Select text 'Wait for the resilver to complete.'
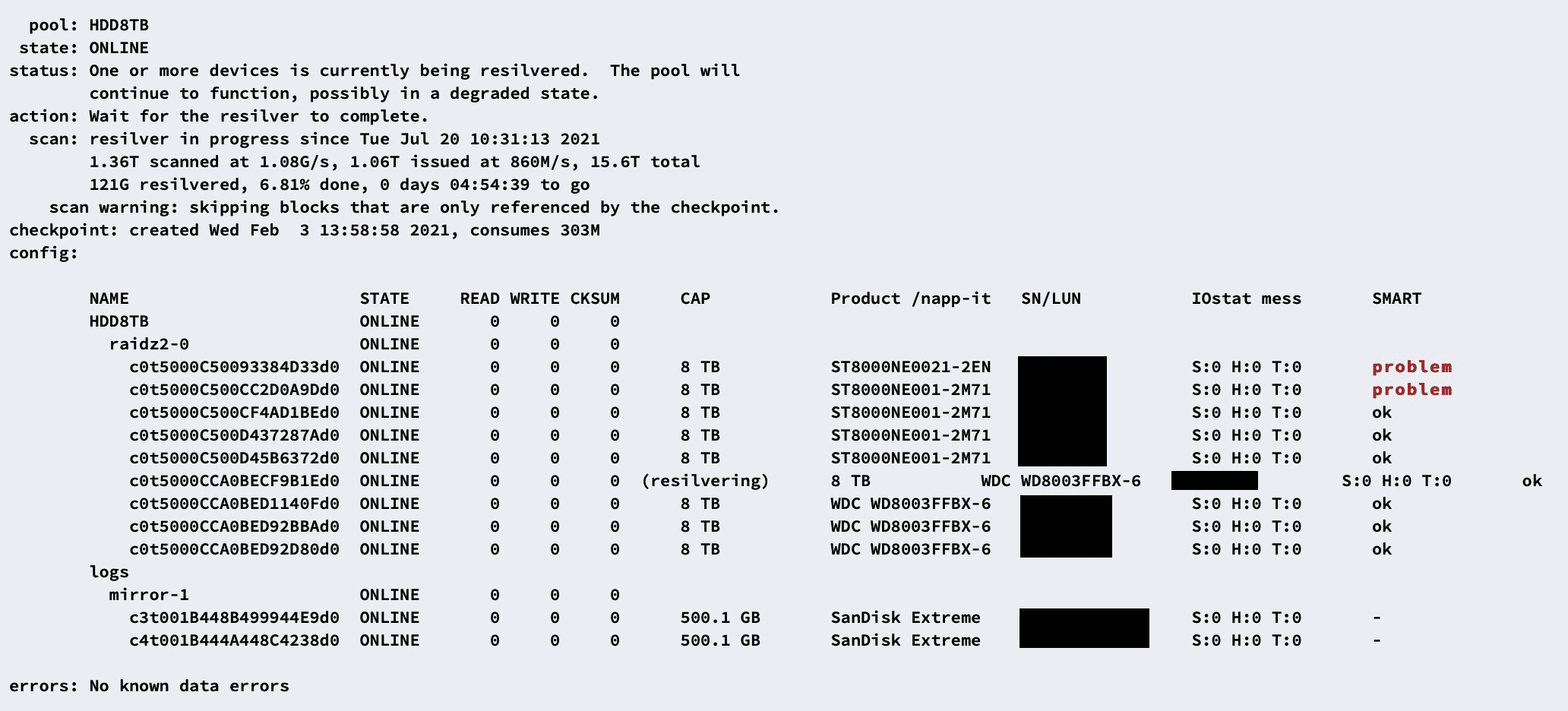The width and height of the screenshot is (1568, 711). [259, 116]
